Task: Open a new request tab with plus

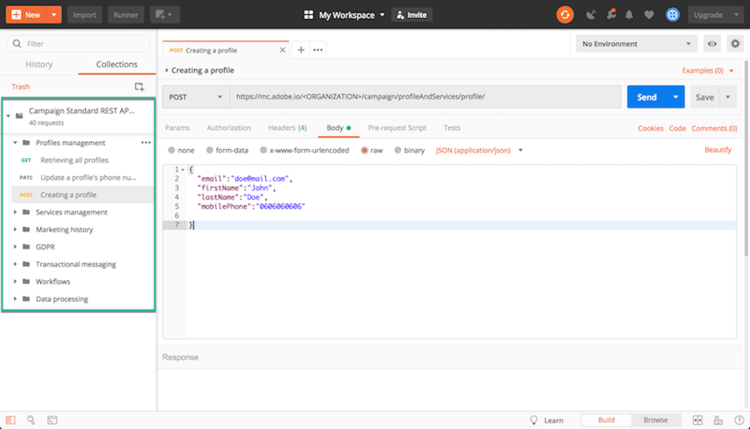Action: click(x=301, y=50)
